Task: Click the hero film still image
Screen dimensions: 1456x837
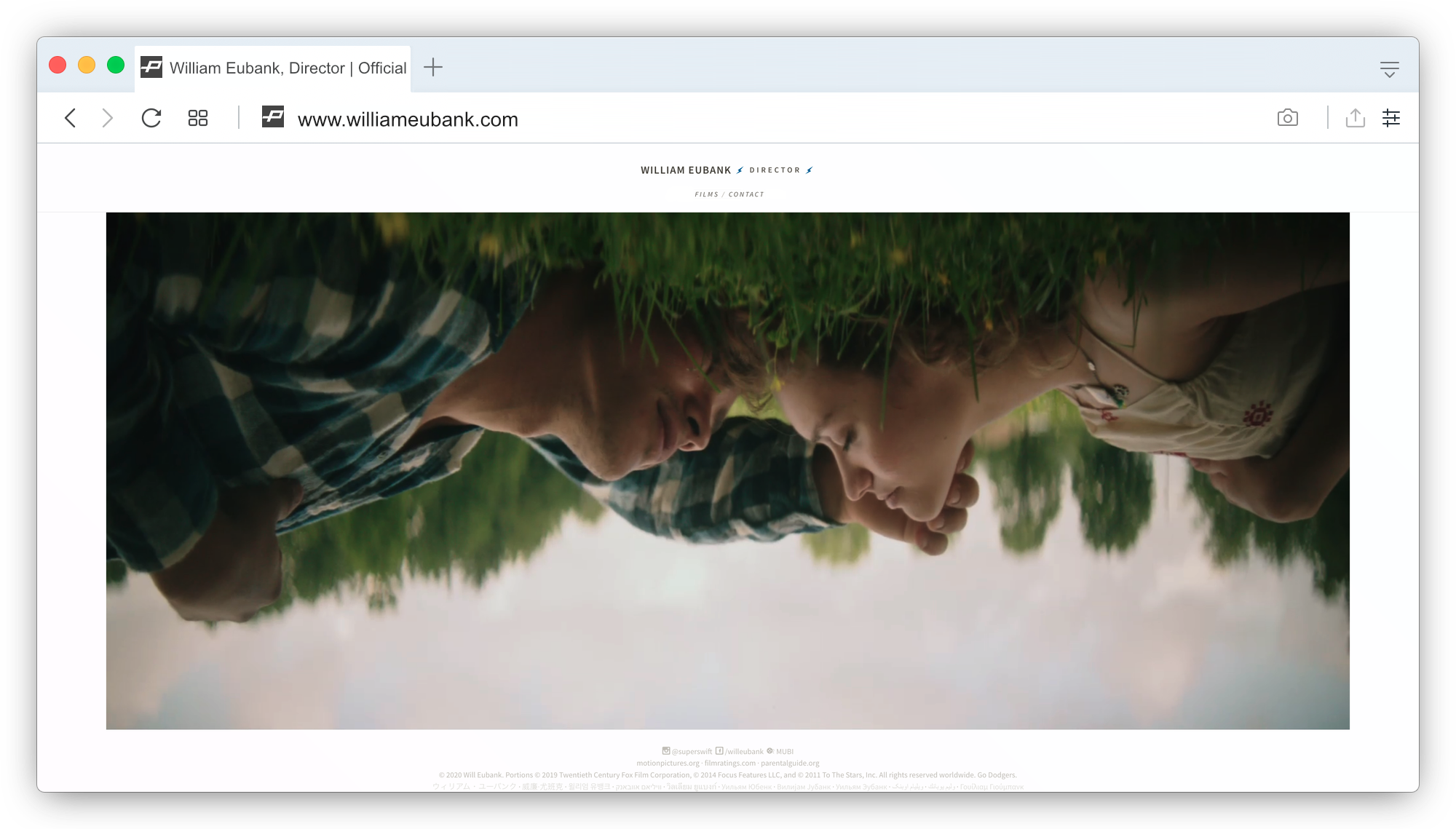Action: click(x=728, y=471)
